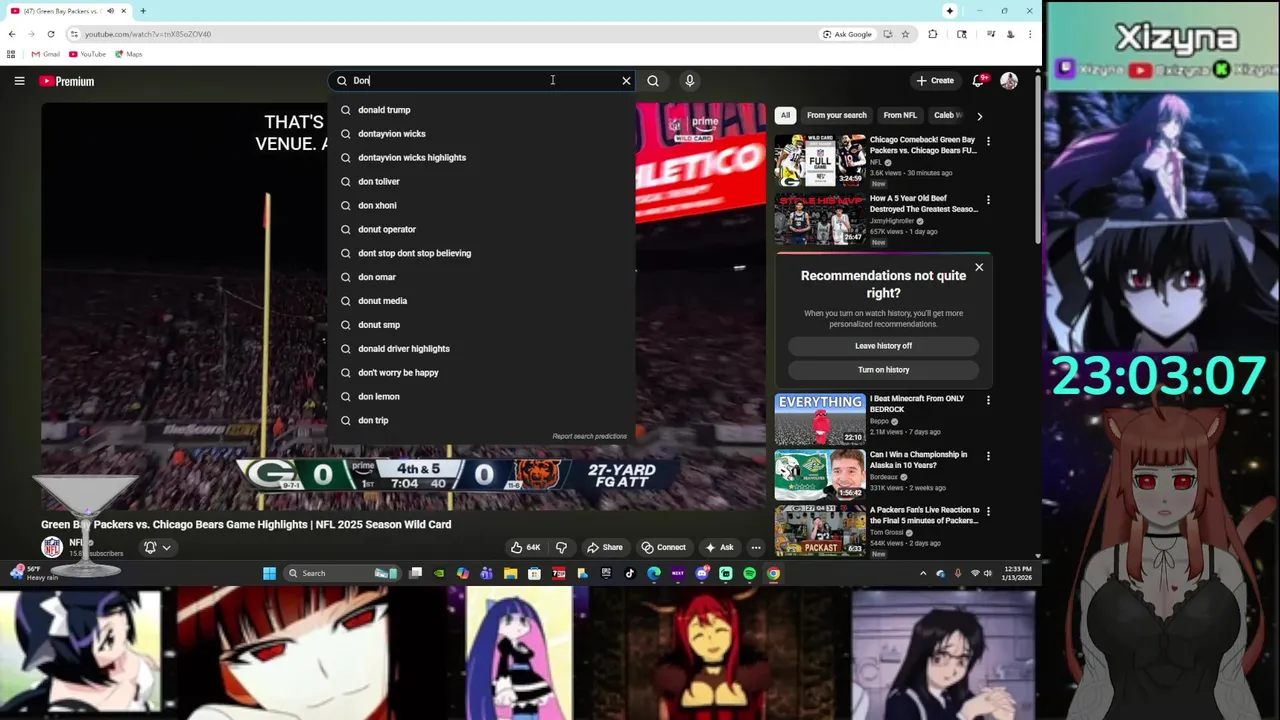The image size is (1280, 720).
Task: Choose 'don lemon' suggestion
Action: click(481, 397)
